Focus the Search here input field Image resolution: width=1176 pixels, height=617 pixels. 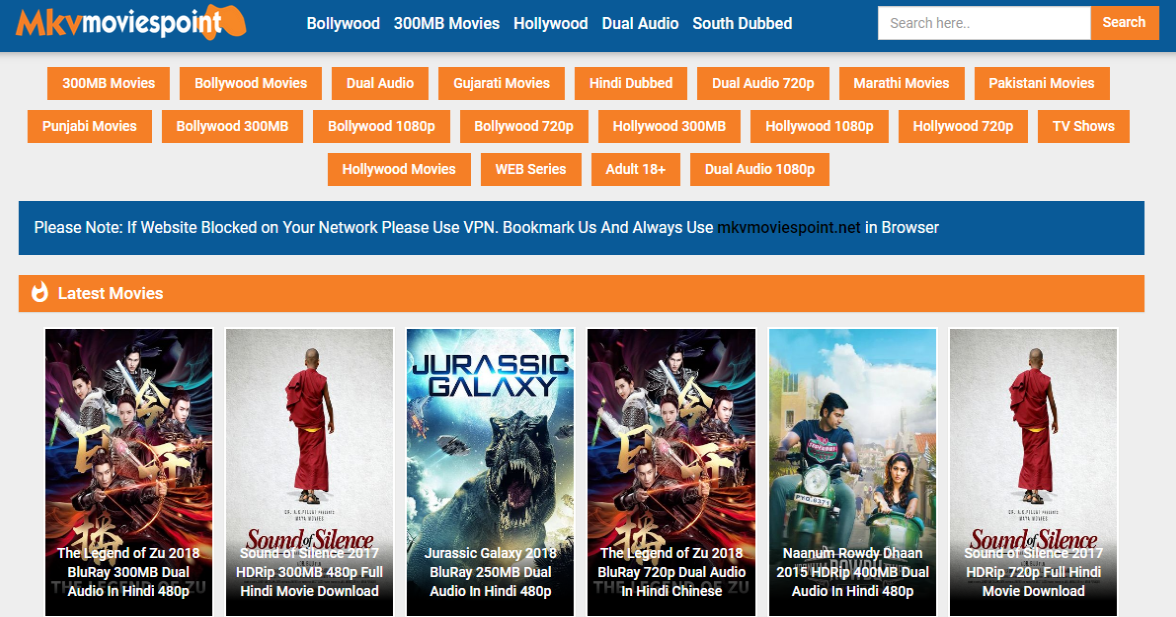(984, 23)
